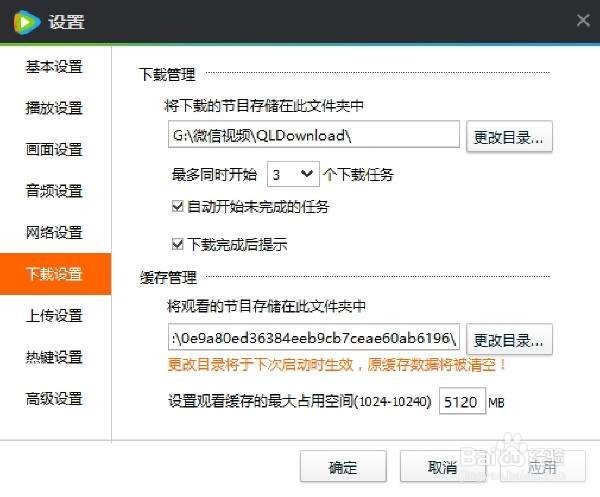Toggle 下载完成后提示 checkbox
Screen dimensions: 600x497
pos(178,244)
